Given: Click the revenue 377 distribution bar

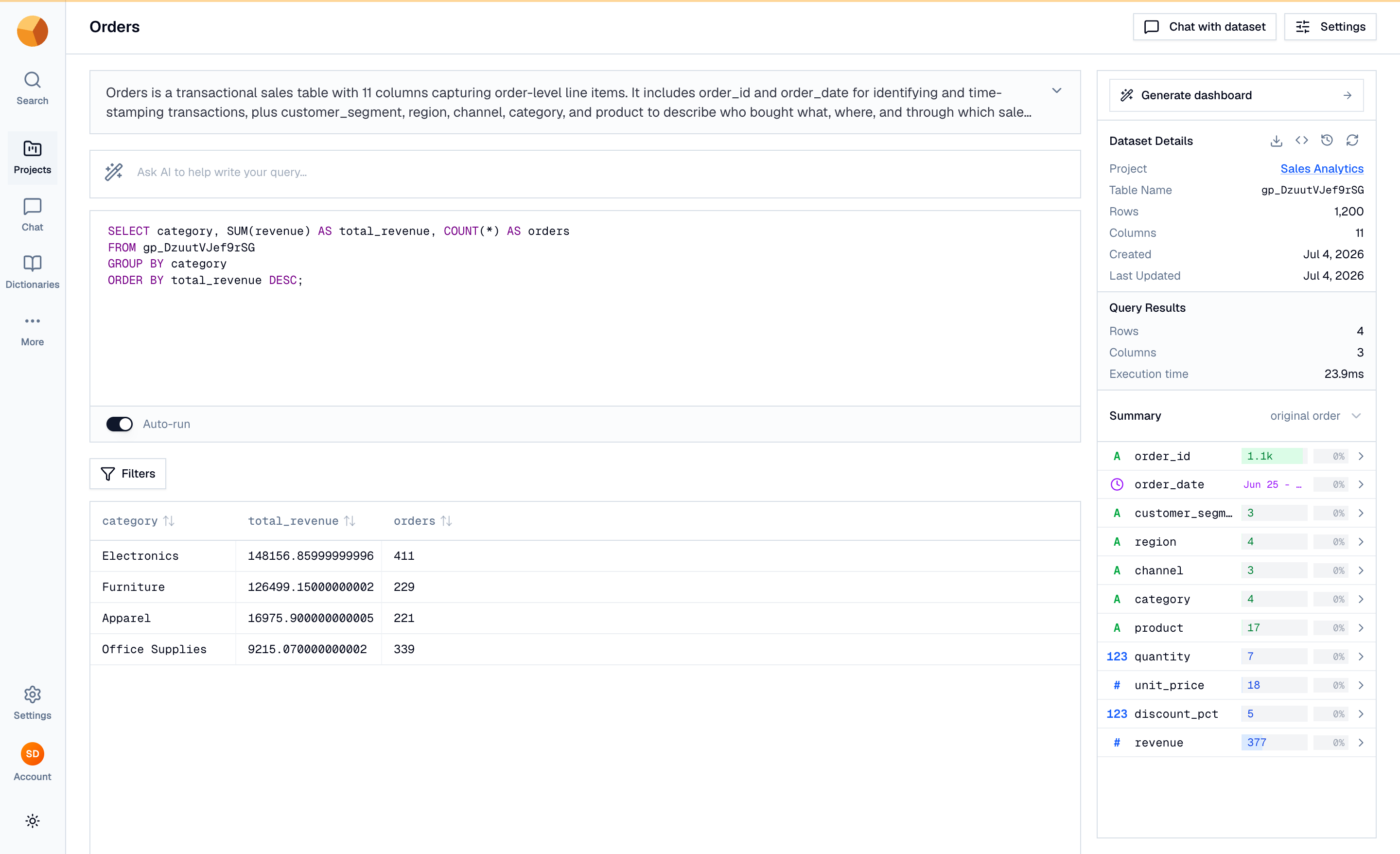Looking at the screenshot, I should [x=1274, y=743].
